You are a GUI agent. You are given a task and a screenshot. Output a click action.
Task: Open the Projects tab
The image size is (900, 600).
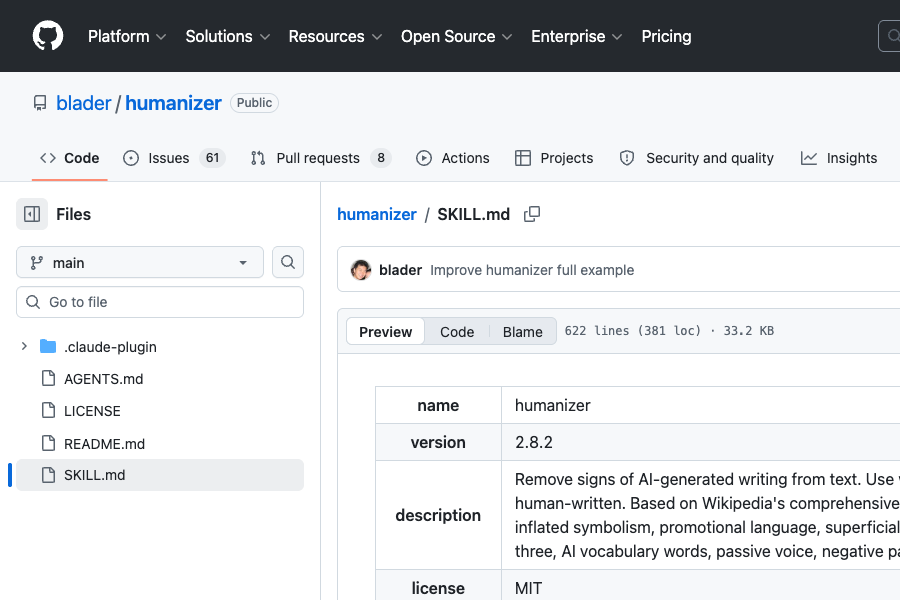point(554,158)
